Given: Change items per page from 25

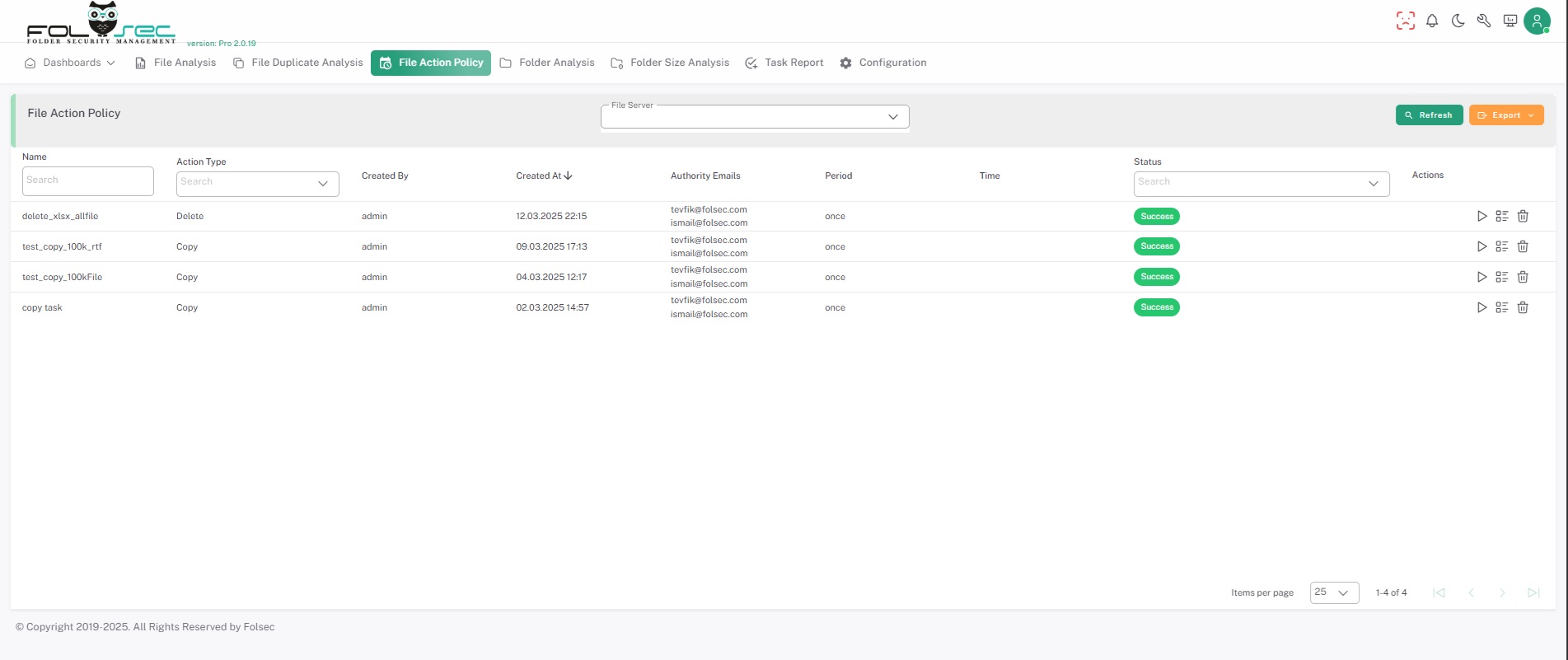Looking at the screenshot, I should (1333, 592).
